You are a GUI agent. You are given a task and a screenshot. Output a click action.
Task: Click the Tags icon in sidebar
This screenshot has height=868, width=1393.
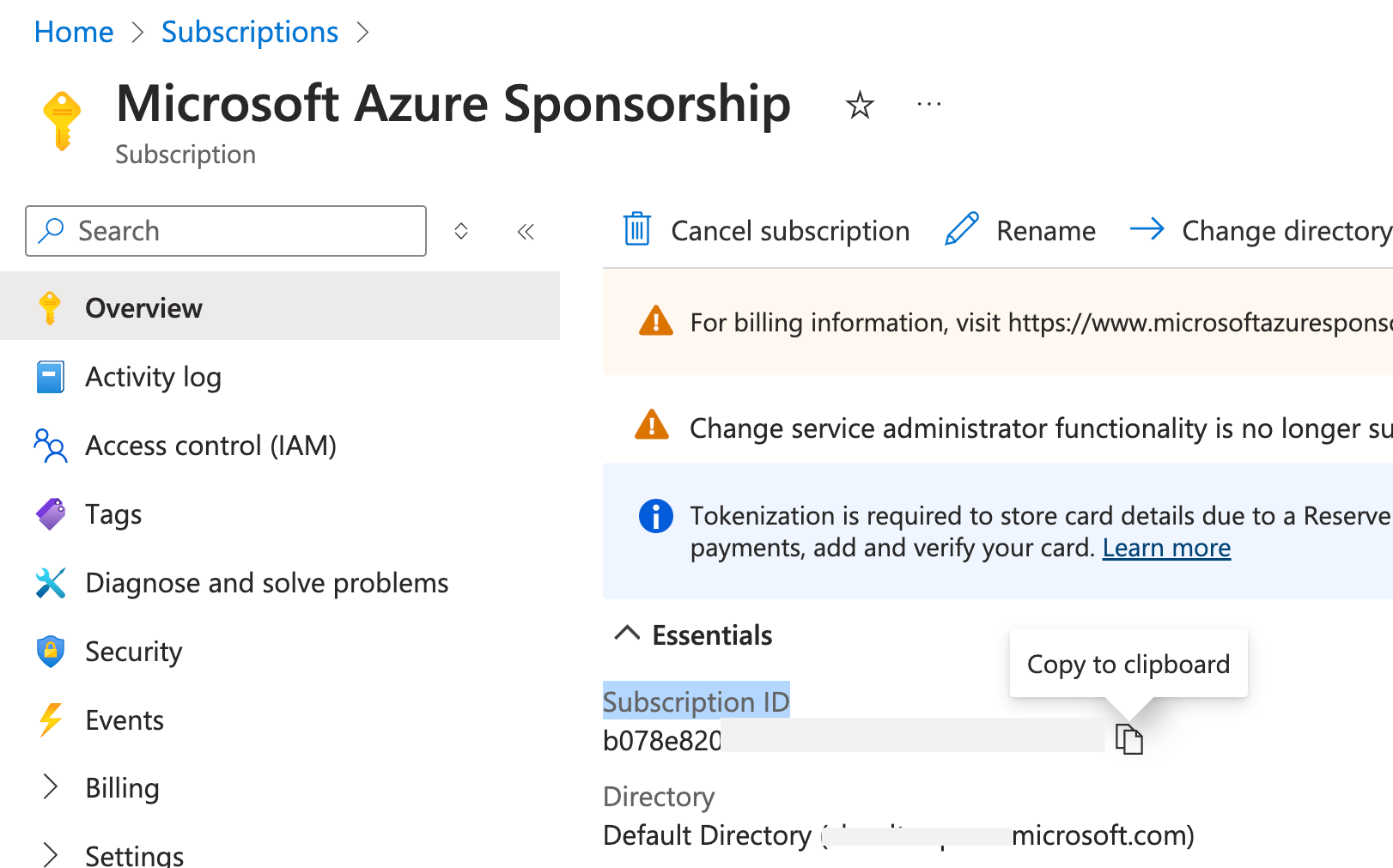coord(51,514)
